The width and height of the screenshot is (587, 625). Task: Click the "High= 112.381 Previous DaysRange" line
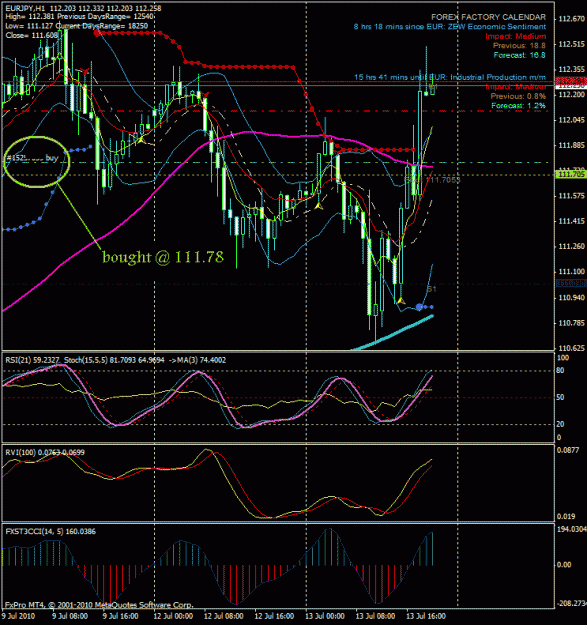coord(79,17)
